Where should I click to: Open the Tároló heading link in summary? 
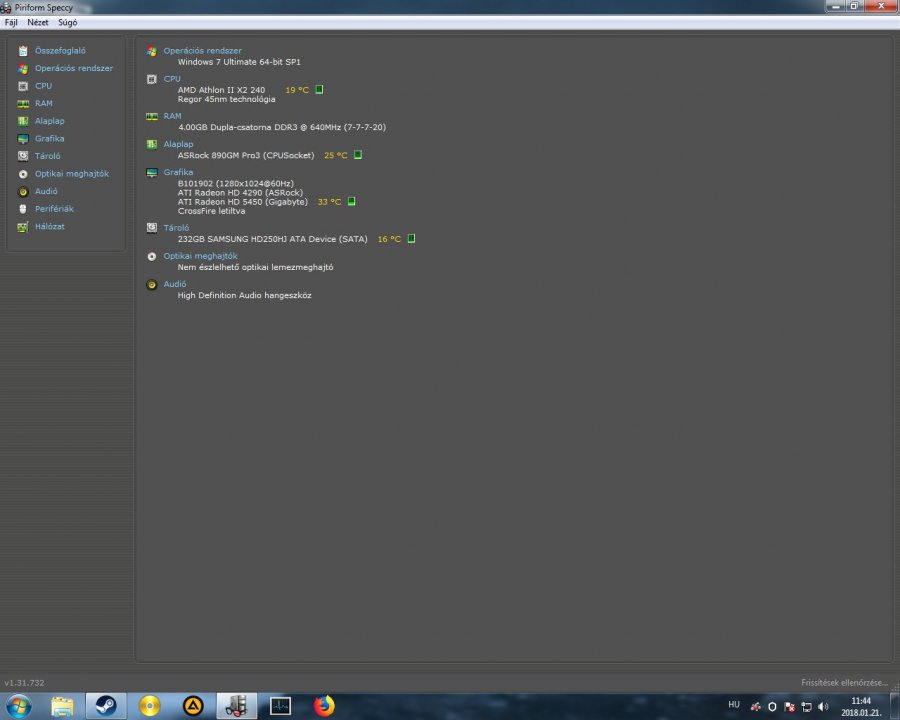coord(176,228)
